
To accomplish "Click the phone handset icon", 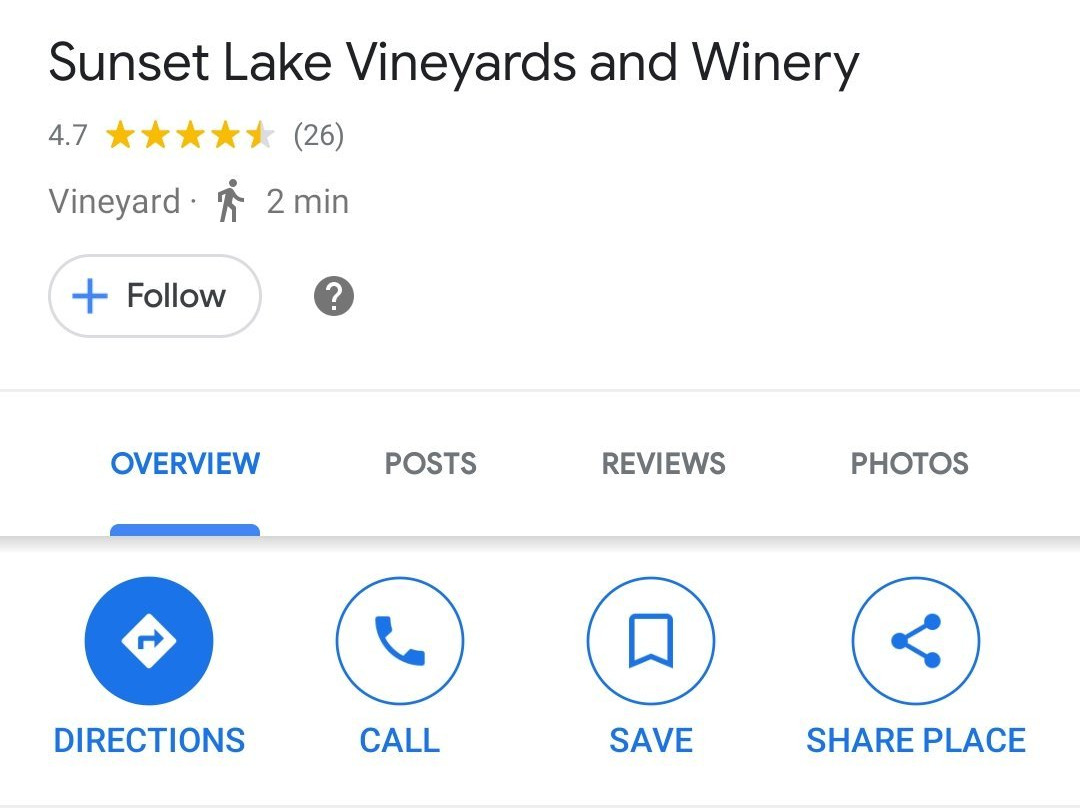I will 399,641.
